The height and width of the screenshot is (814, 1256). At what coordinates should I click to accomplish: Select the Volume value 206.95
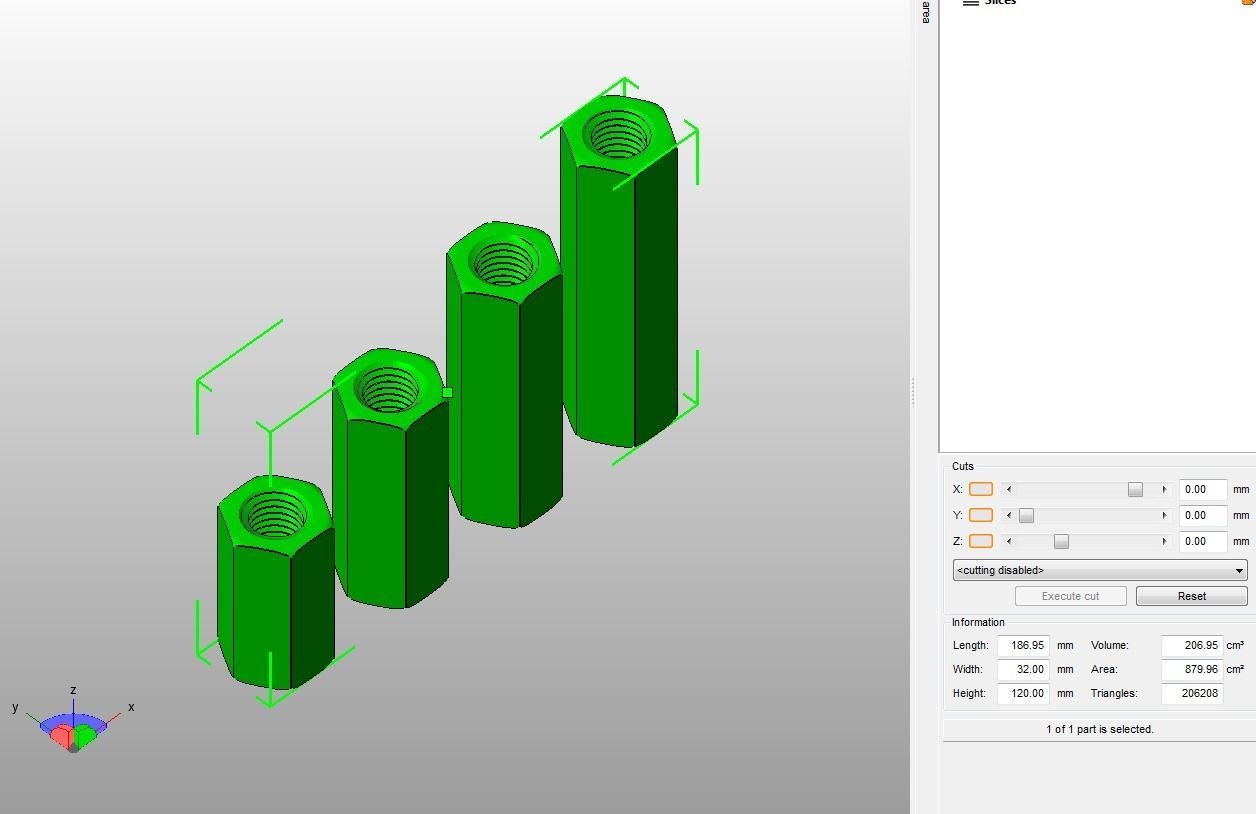tap(1192, 645)
